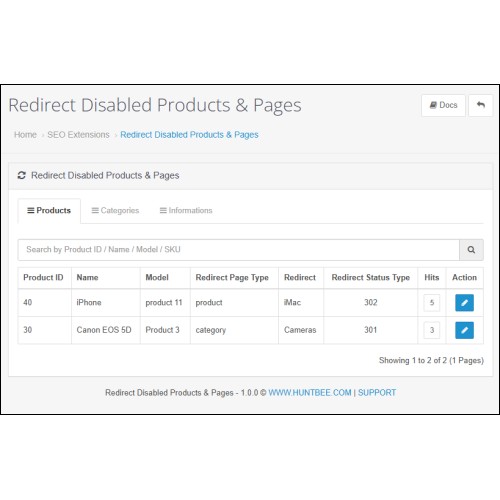The height and width of the screenshot is (500, 500).
Task: Click the Name column header
Action: [x=87, y=277]
